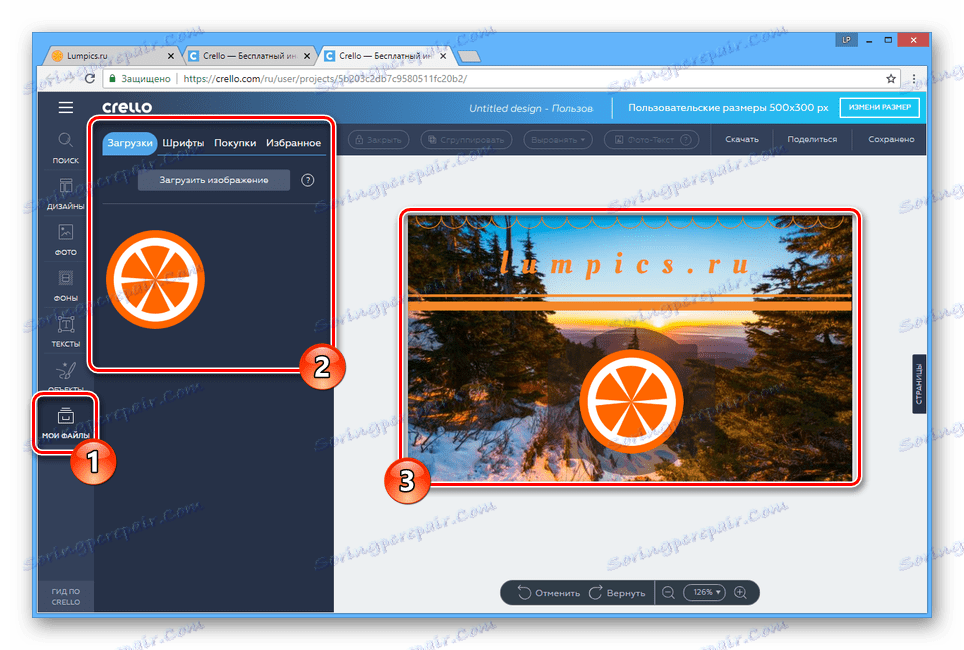Open the Поиск search sidebar icon
964x650 pixels.
point(66,148)
